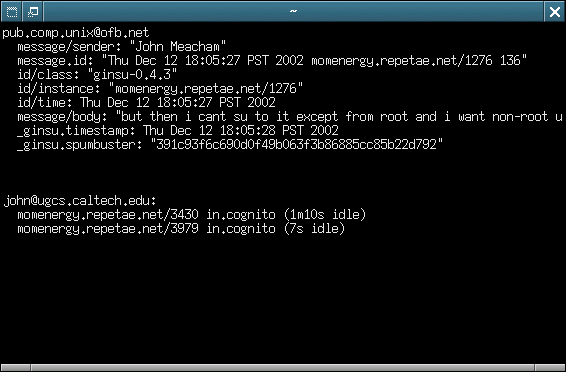Click the dotted-square window menu icon
Image resolution: width=566 pixels, height=372 pixels.
click(x=12, y=12)
